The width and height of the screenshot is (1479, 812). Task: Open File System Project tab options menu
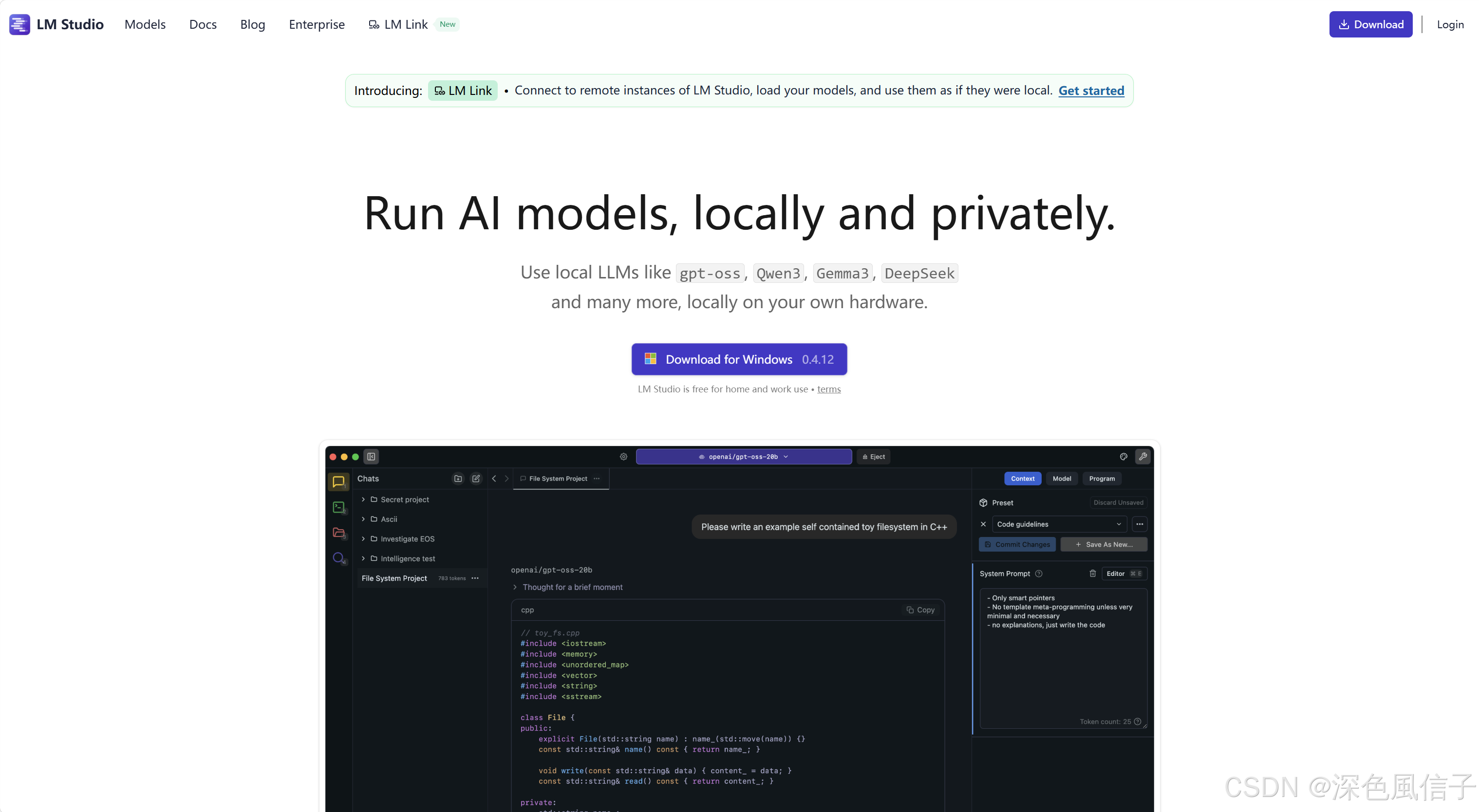(597, 479)
